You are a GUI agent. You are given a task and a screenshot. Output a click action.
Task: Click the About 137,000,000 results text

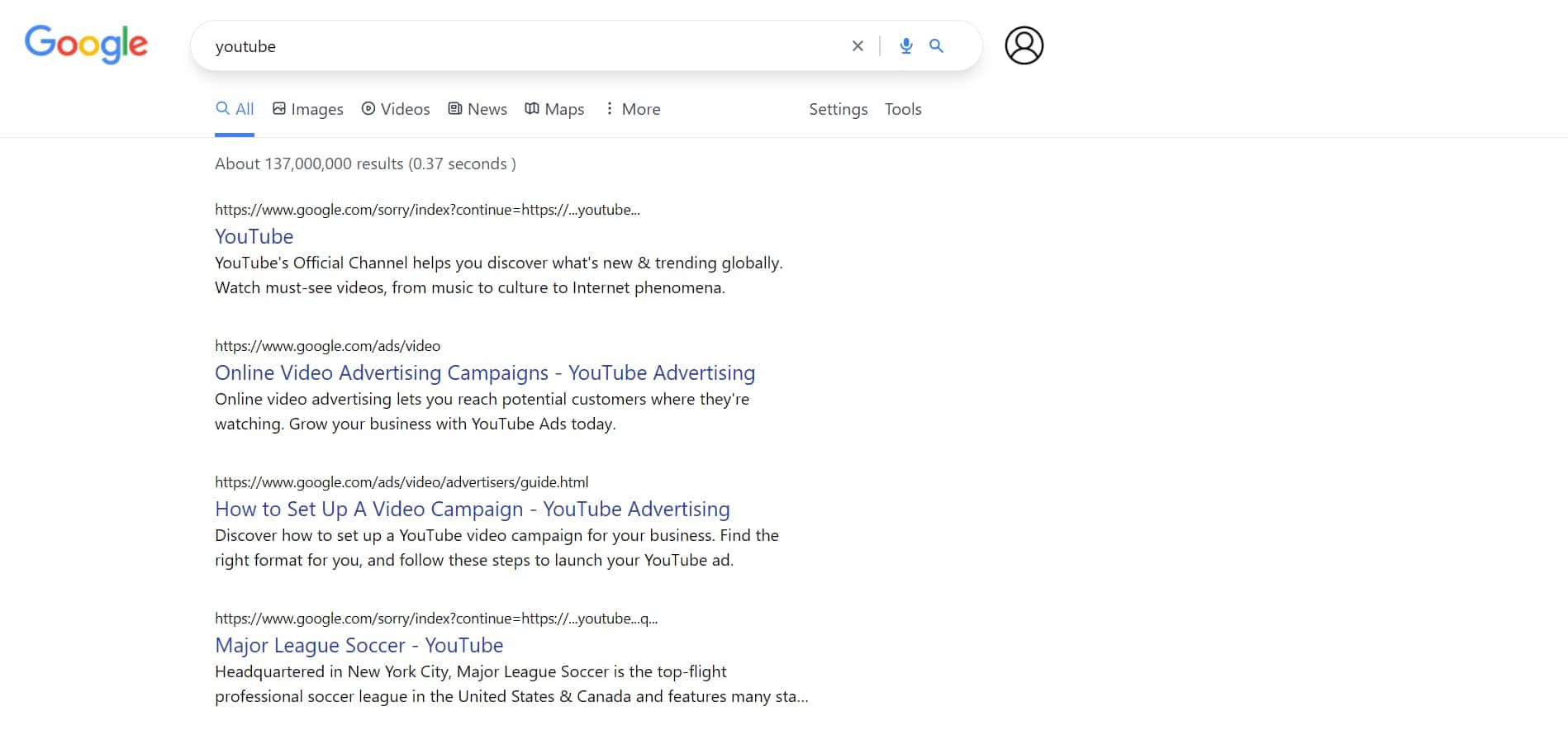[365, 164]
